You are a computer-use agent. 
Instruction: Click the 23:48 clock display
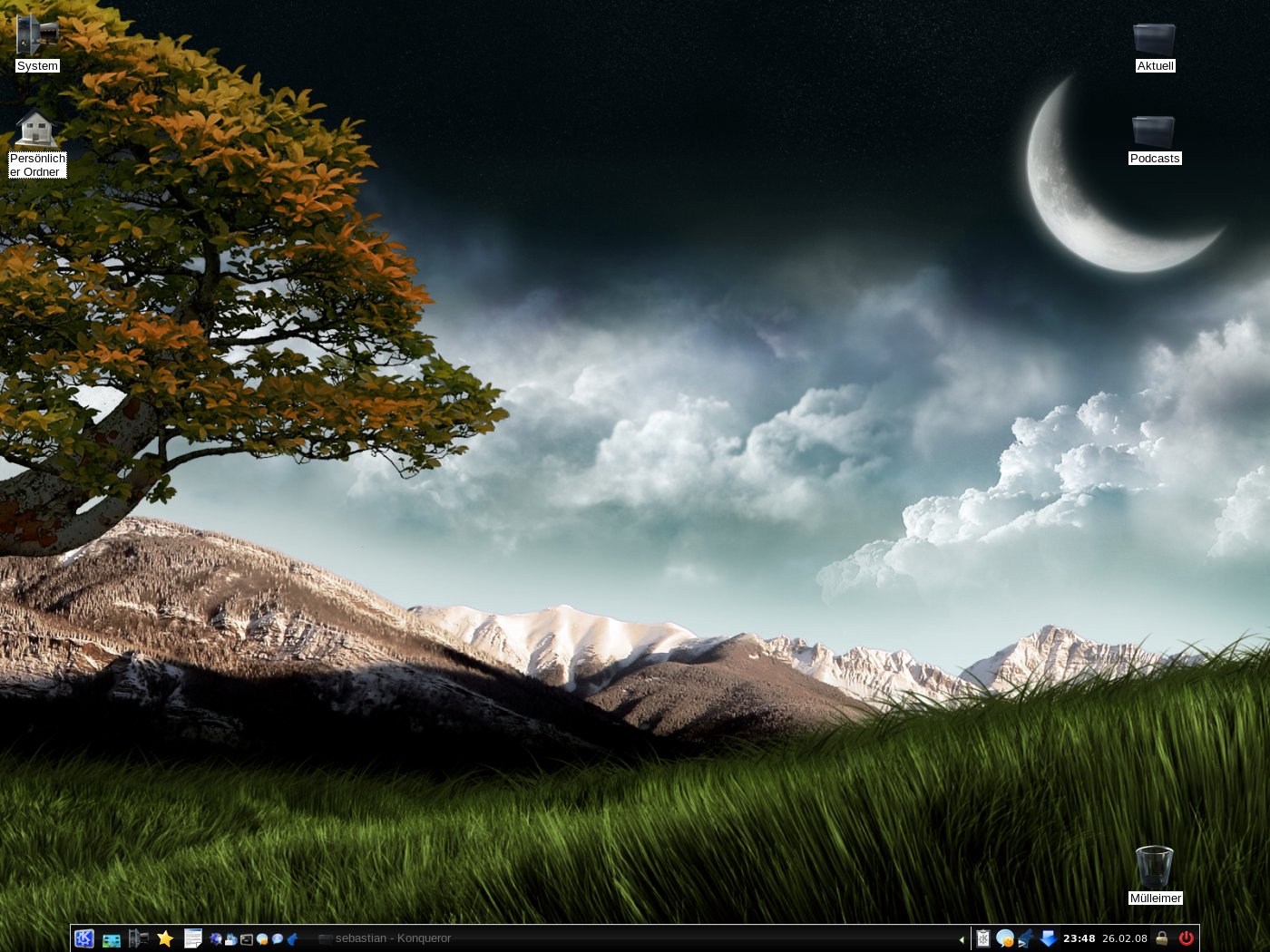coord(1079,938)
